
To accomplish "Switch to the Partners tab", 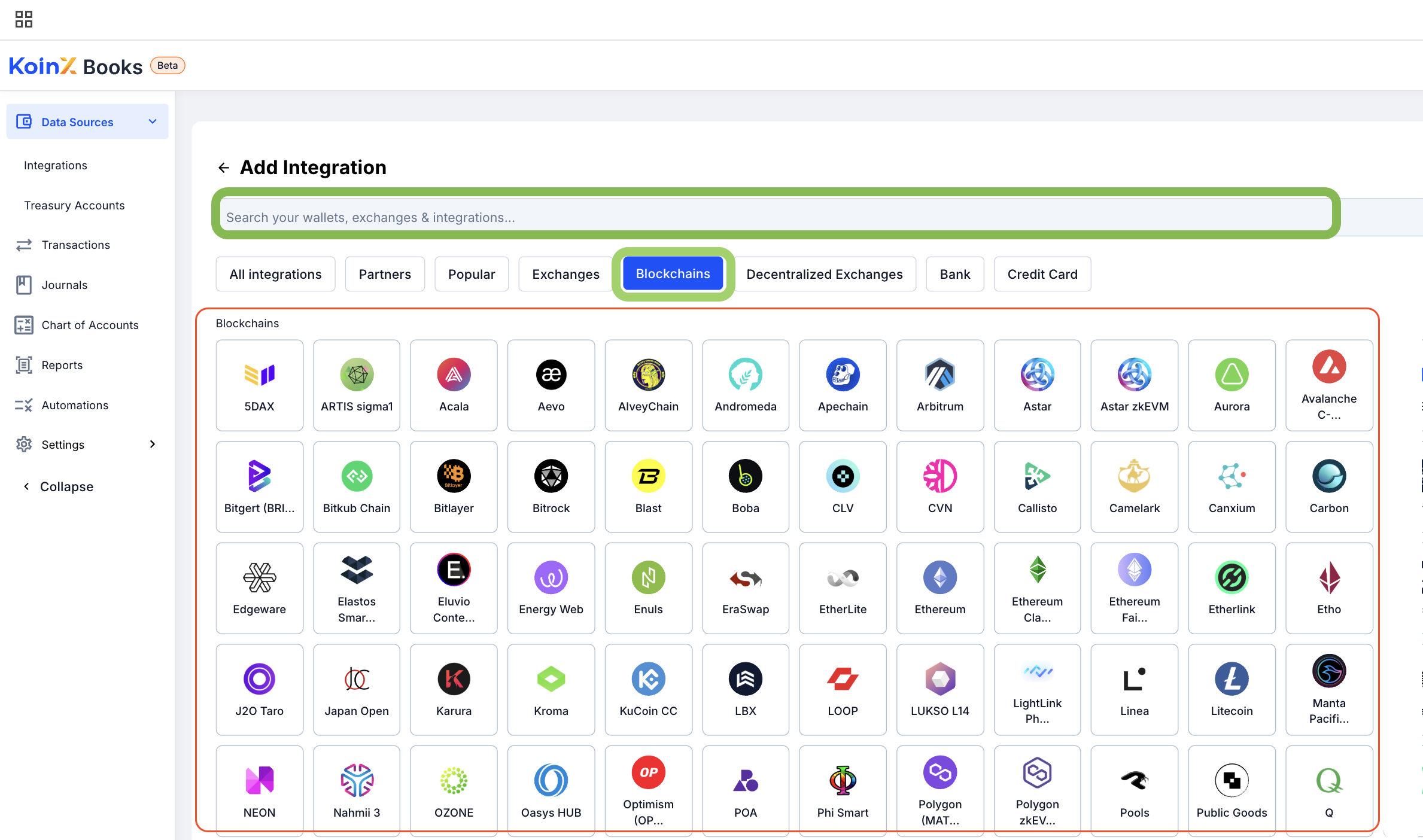I will [x=385, y=274].
